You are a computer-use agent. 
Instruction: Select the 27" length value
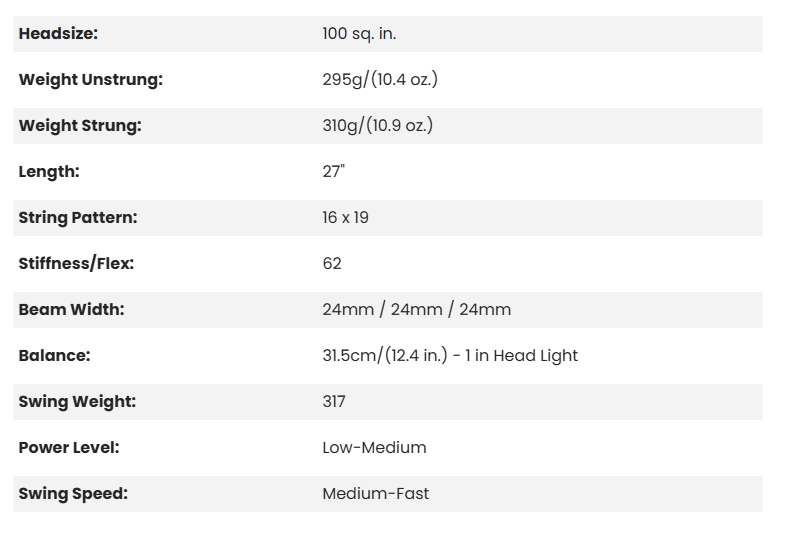coord(333,172)
